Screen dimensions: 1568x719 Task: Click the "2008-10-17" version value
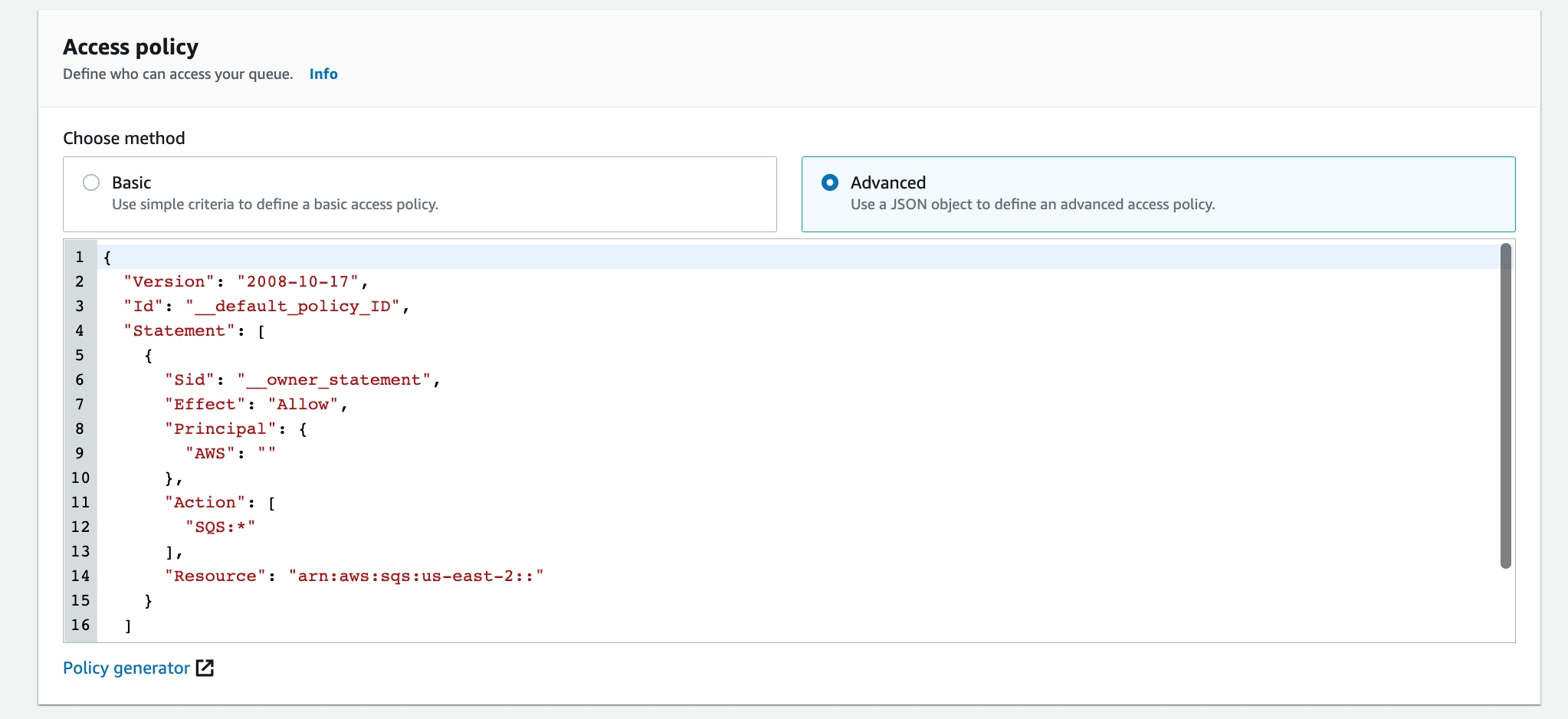point(297,282)
